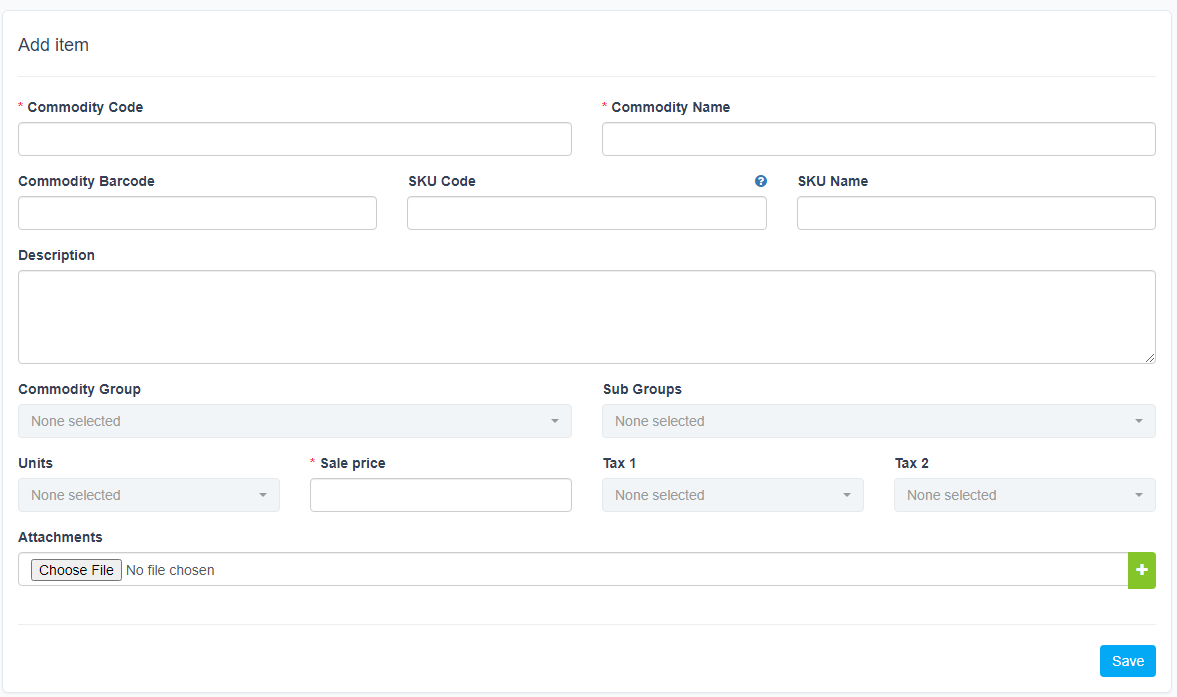Grab the Description textarea resize handle
Screen dimensions: 1177x697
[1150, 358]
